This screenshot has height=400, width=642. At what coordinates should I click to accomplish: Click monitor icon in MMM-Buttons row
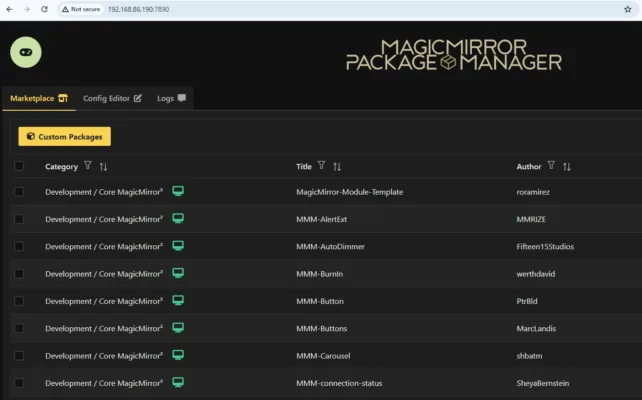tap(178, 328)
